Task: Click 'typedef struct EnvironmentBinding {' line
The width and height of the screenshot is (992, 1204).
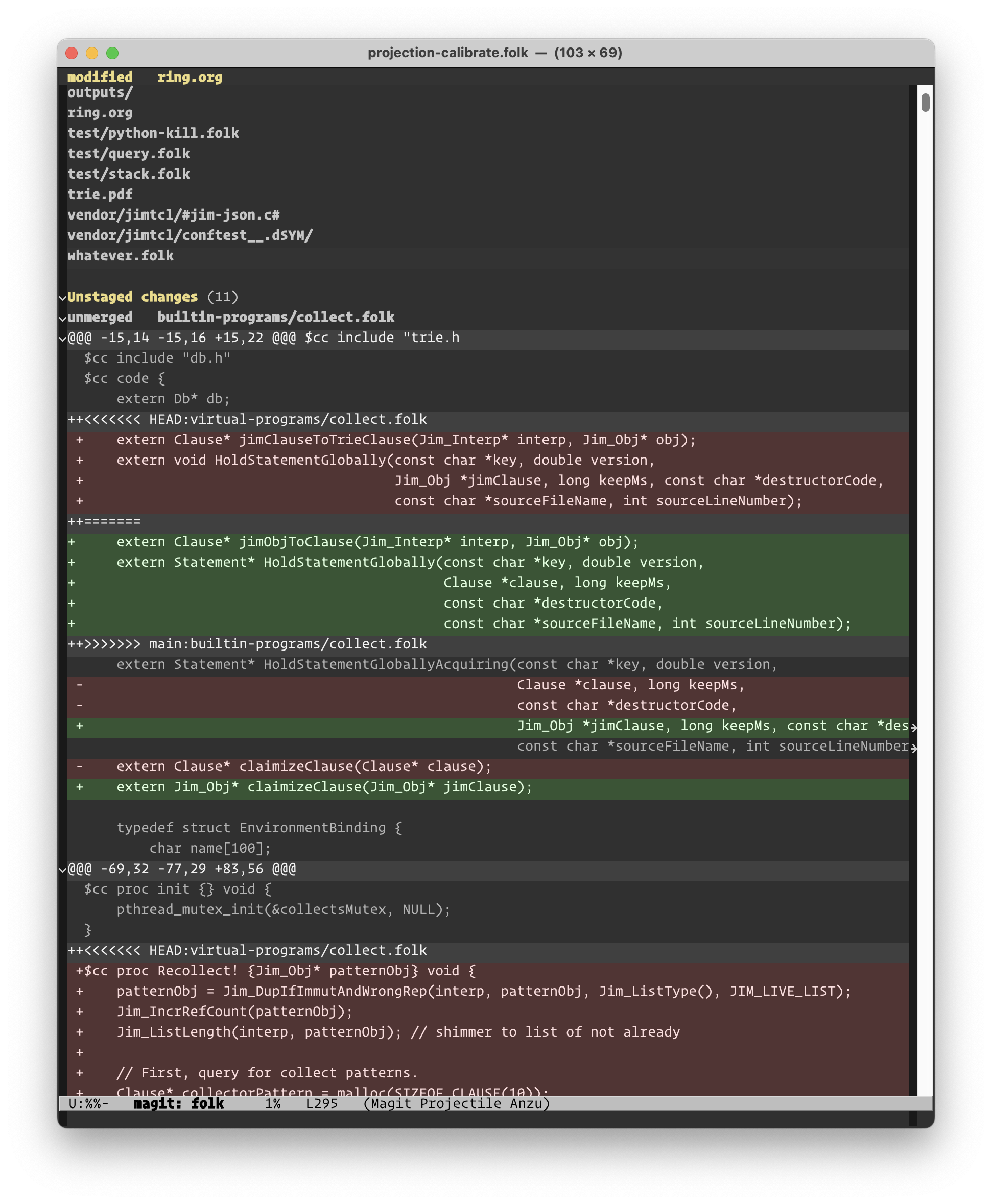Action: click(x=259, y=828)
